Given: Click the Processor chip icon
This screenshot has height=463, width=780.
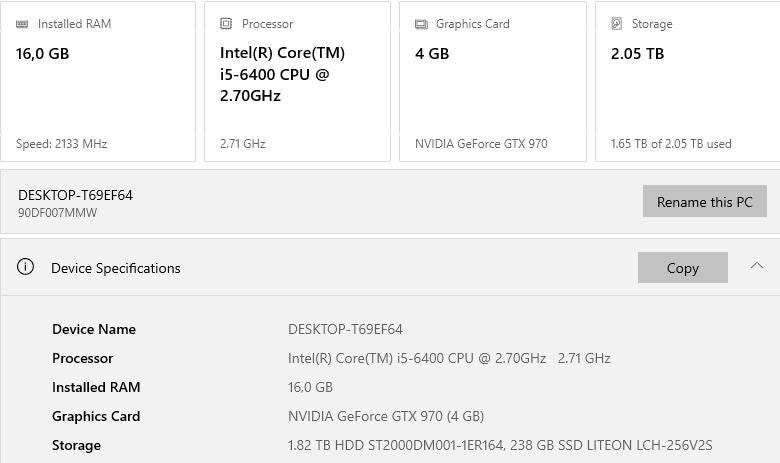Looking at the screenshot, I should (x=226, y=24).
